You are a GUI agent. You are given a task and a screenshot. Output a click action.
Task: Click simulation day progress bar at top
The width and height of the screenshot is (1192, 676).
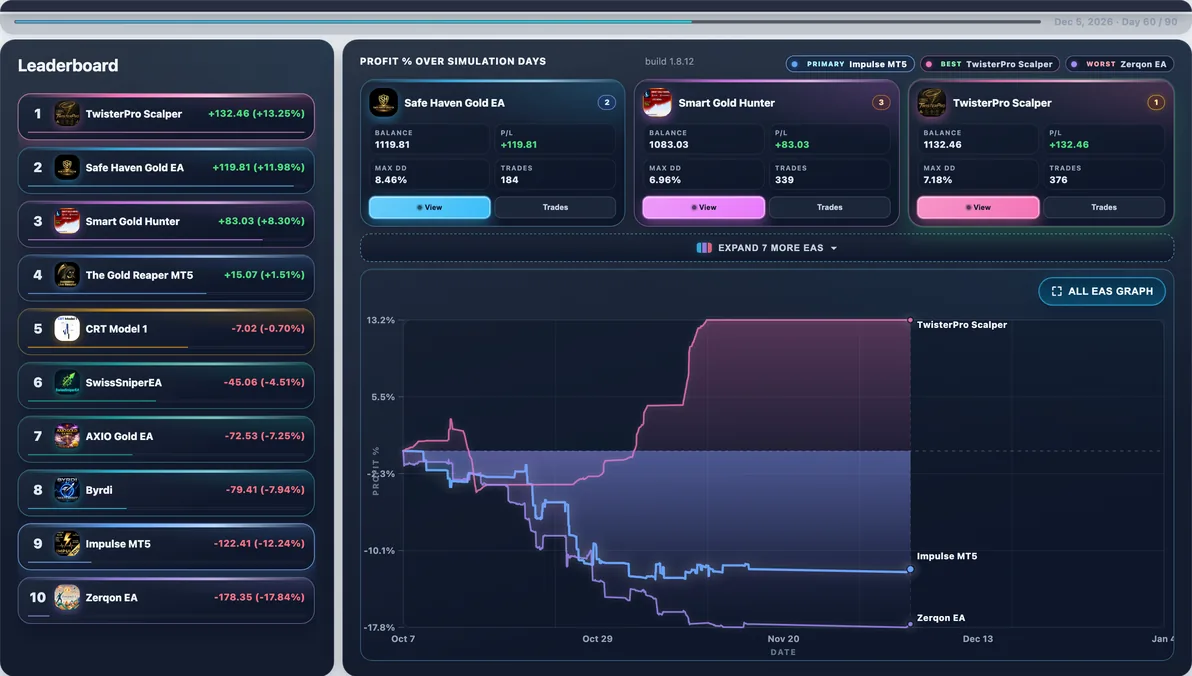[x=528, y=21]
